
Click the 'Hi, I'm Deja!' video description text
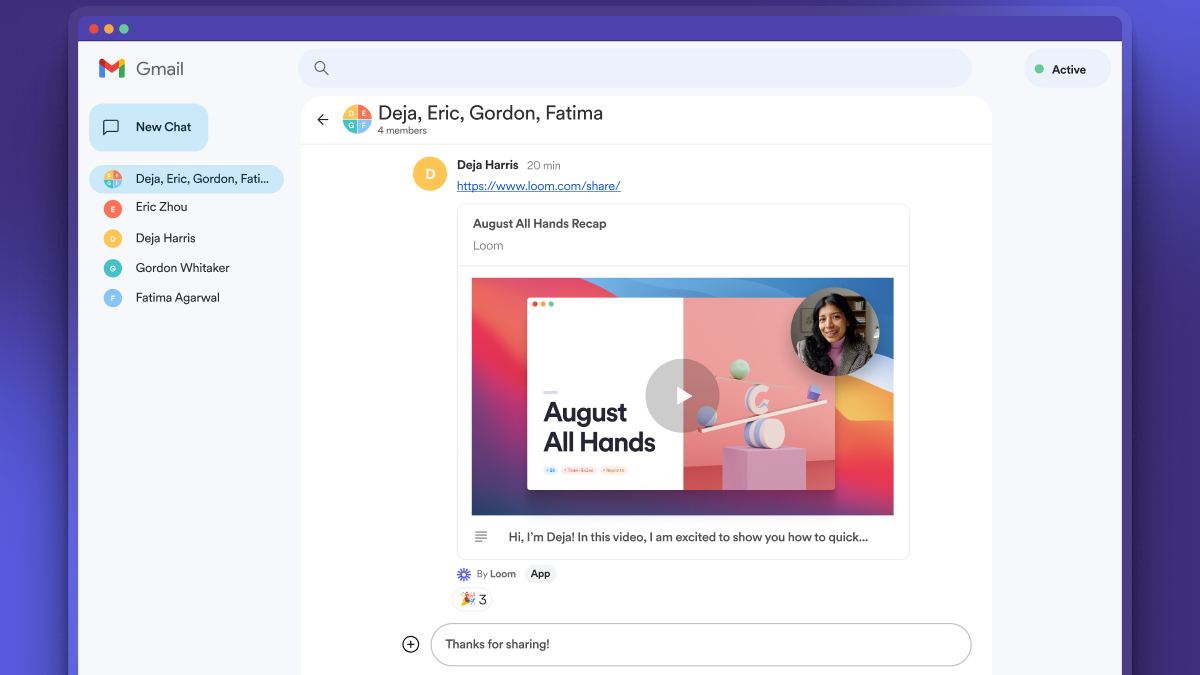click(688, 537)
